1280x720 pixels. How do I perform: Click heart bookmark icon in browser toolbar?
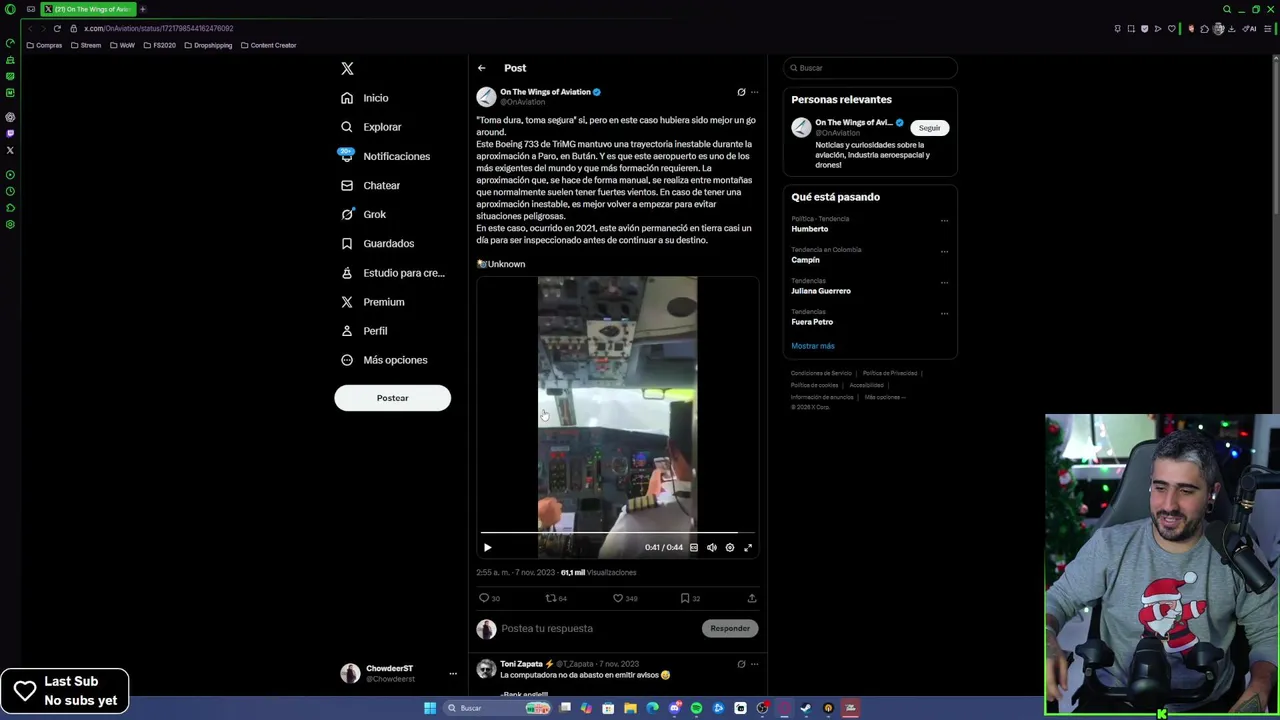1172,29
